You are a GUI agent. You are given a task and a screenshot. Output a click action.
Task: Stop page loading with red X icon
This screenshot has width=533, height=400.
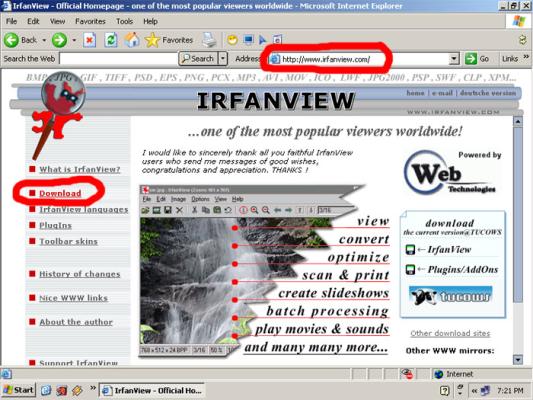click(x=89, y=40)
